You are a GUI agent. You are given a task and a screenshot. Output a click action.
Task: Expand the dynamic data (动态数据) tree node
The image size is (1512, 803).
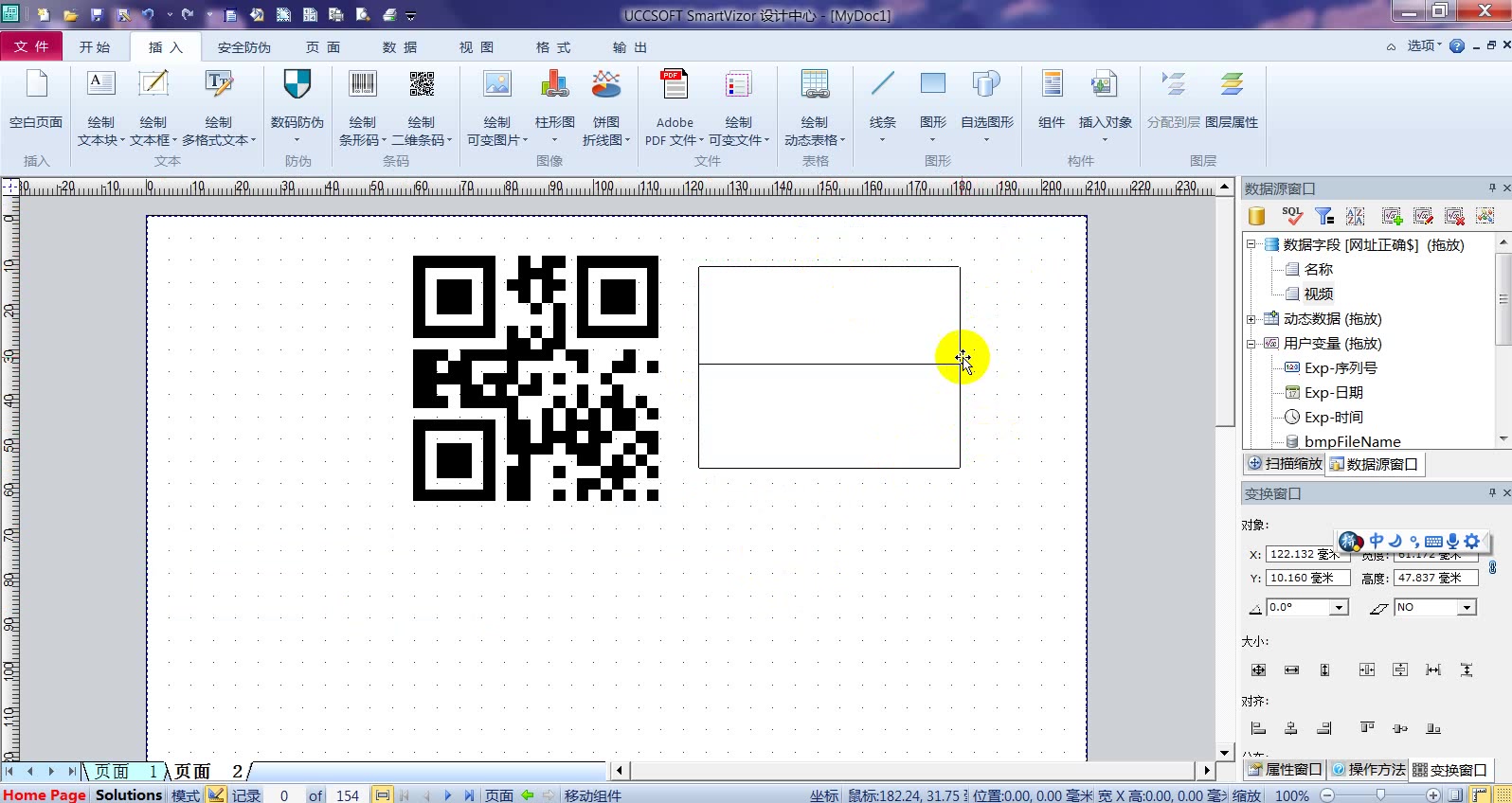[1251, 319]
